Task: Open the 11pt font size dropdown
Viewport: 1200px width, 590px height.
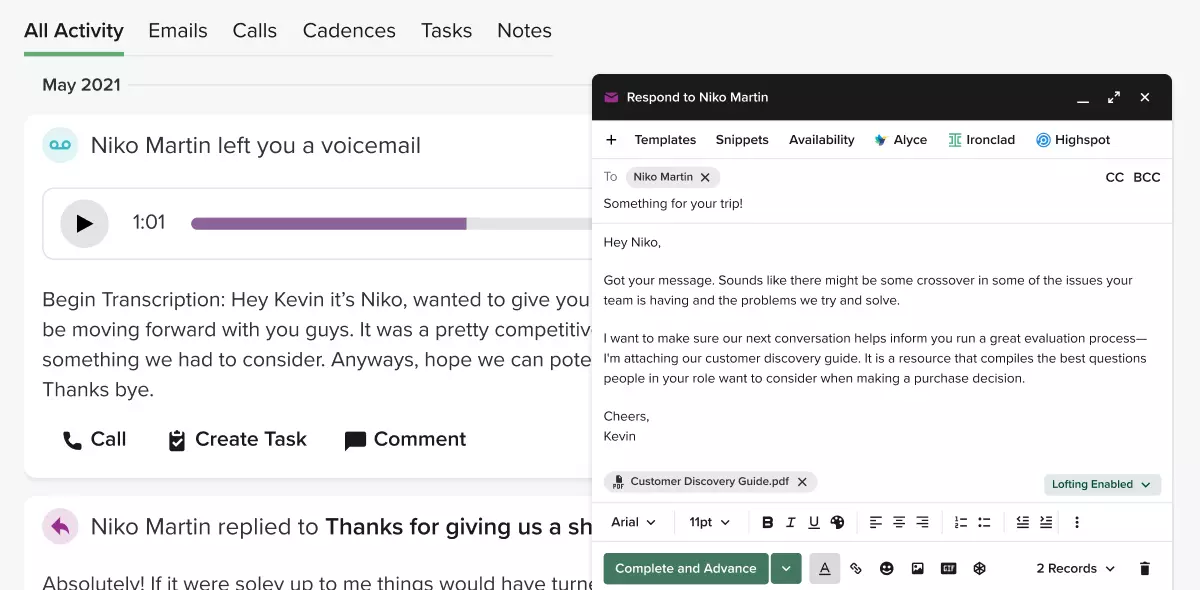Action: 710,522
